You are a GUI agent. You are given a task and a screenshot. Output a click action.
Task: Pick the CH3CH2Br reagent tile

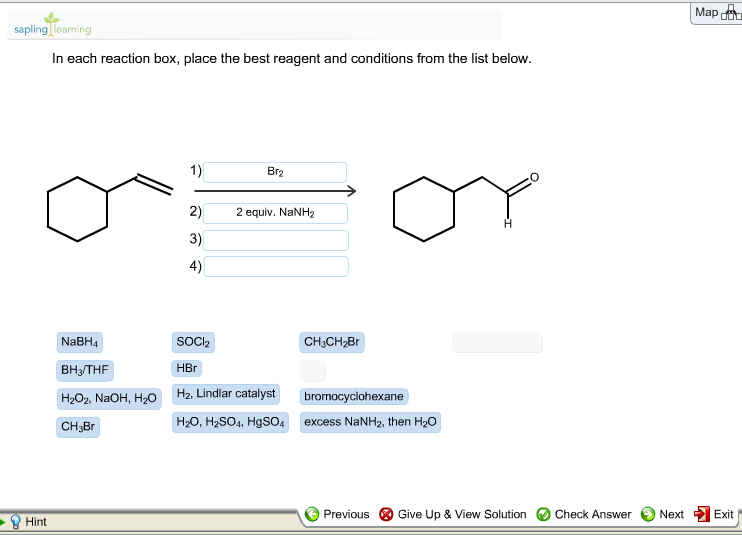click(x=332, y=342)
